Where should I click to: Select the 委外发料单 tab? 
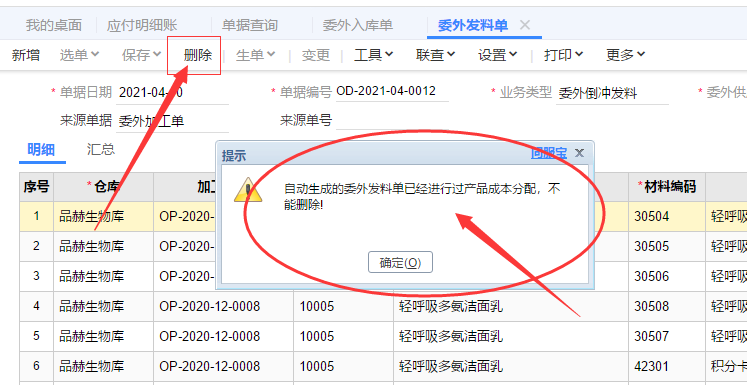(x=473, y=25)
